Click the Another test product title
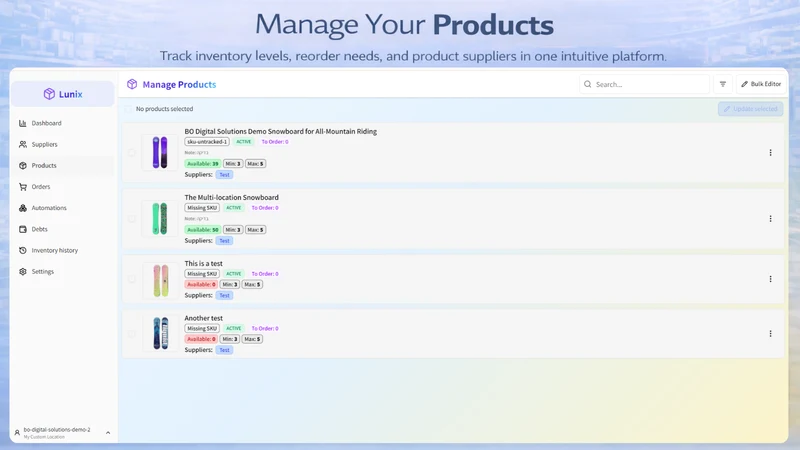This screenshot has height=450, width=800. (x=204, y=318)
